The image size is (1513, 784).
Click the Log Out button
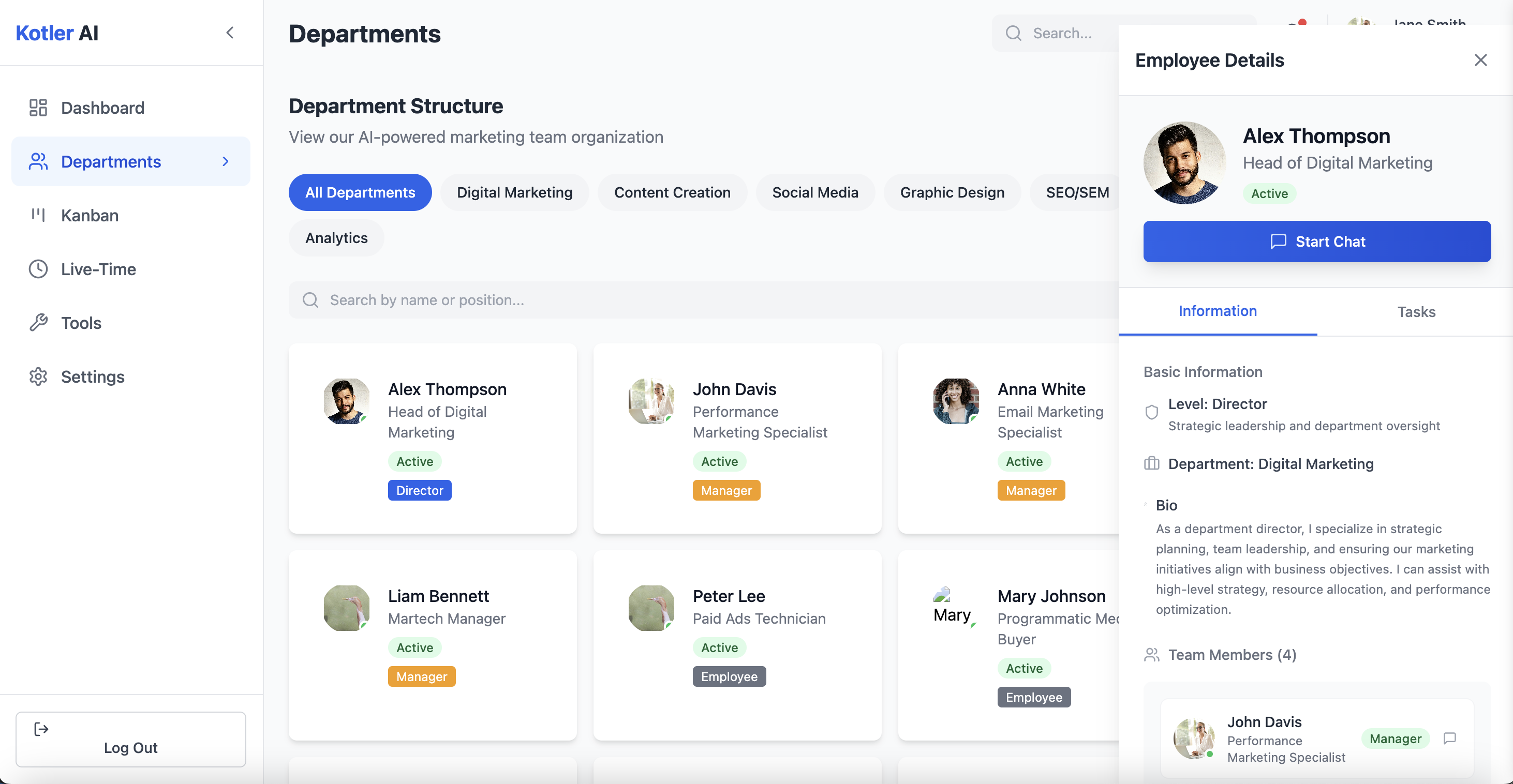click(x=130, y=739)
